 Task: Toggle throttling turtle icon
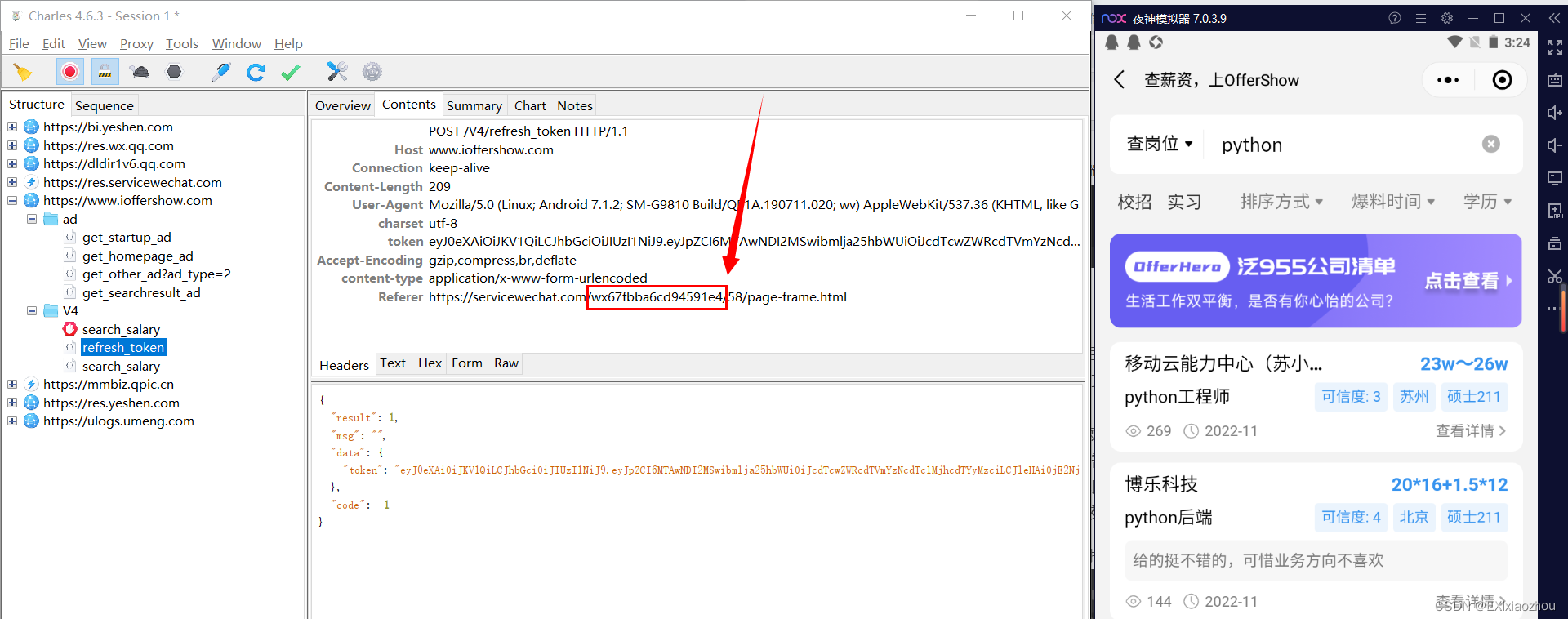[140, 72]
